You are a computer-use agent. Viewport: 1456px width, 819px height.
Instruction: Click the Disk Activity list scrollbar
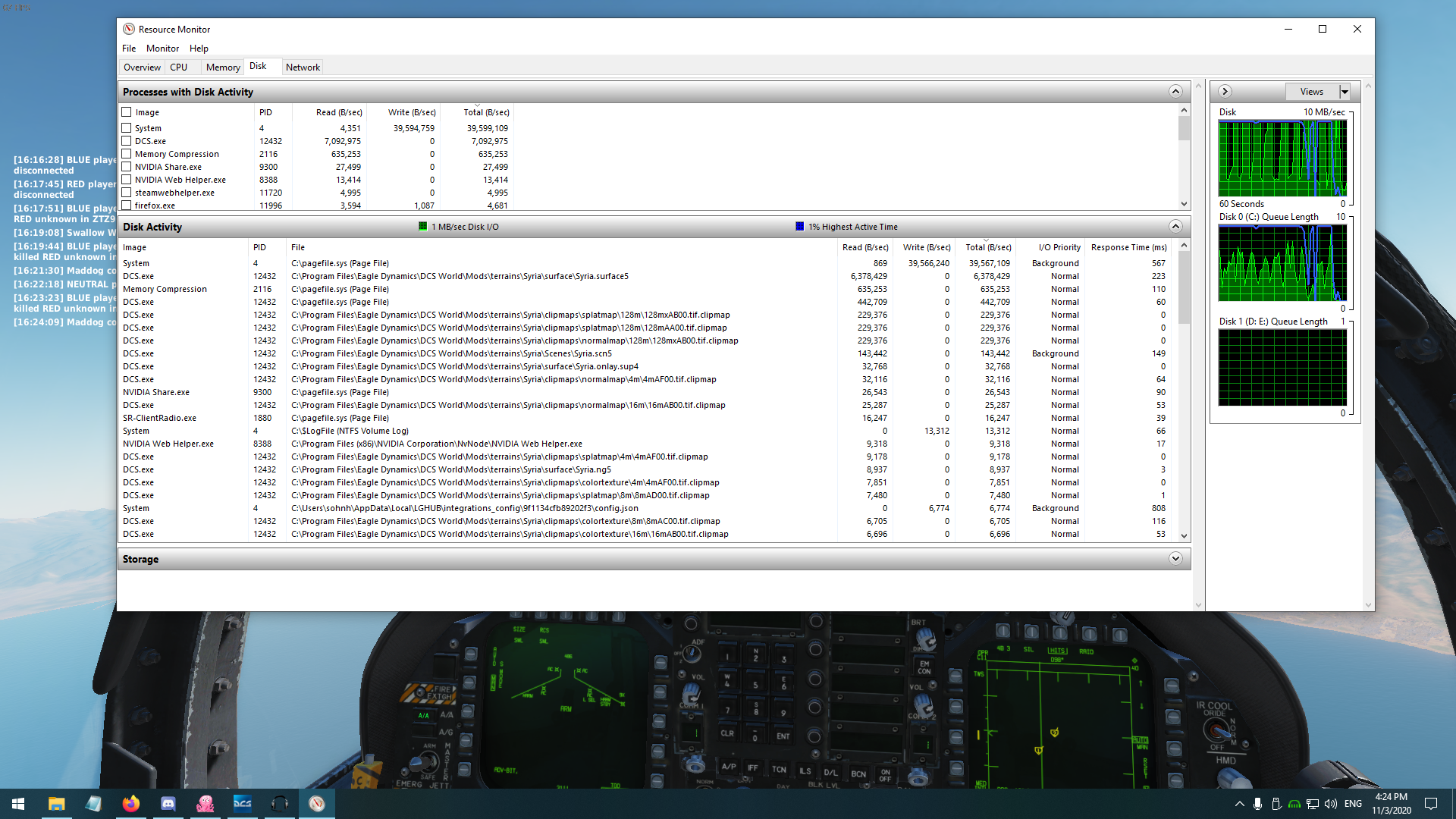(1184, 391)
